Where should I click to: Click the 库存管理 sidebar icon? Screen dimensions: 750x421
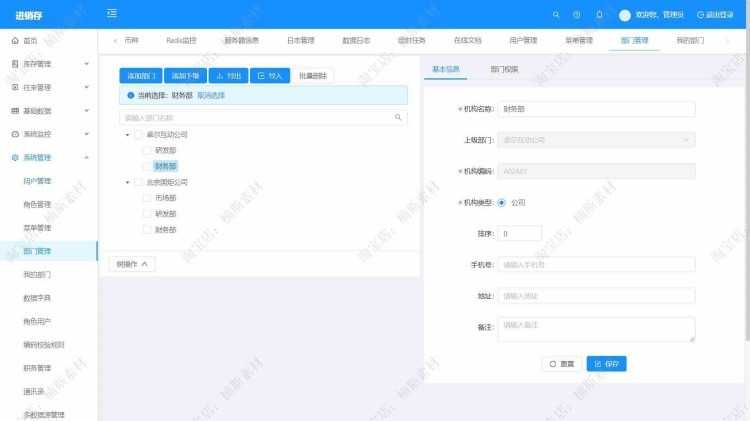pos(15,64)
